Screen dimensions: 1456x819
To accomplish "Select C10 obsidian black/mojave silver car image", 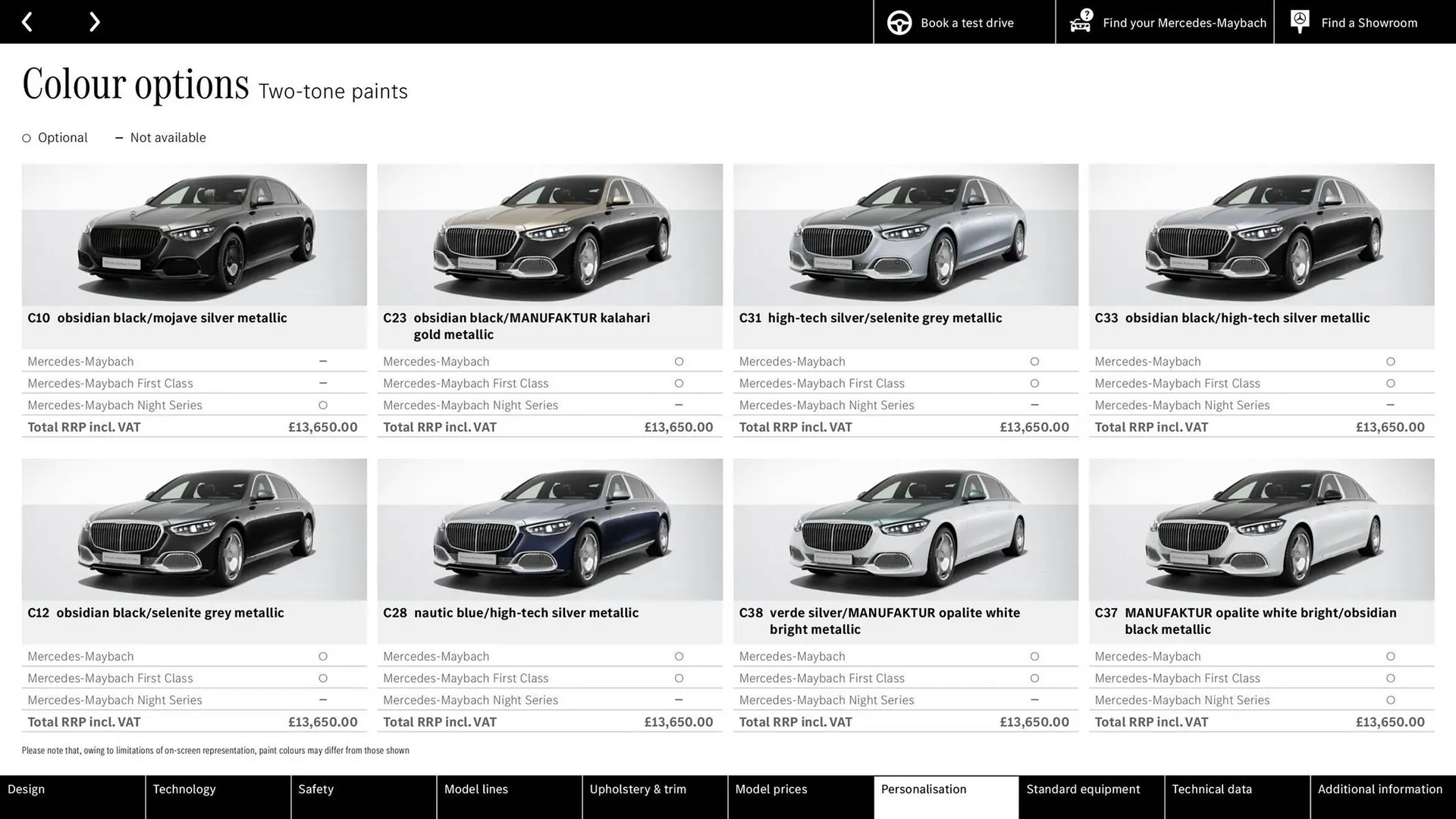I will [194, 234].
